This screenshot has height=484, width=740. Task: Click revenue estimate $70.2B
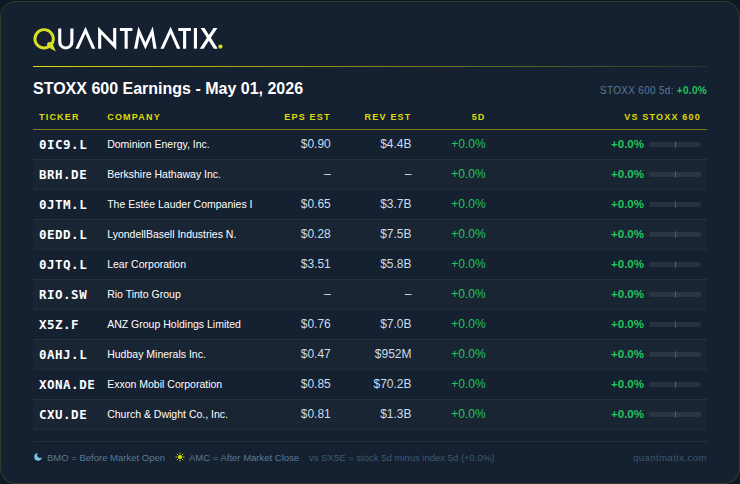[392, 384]
